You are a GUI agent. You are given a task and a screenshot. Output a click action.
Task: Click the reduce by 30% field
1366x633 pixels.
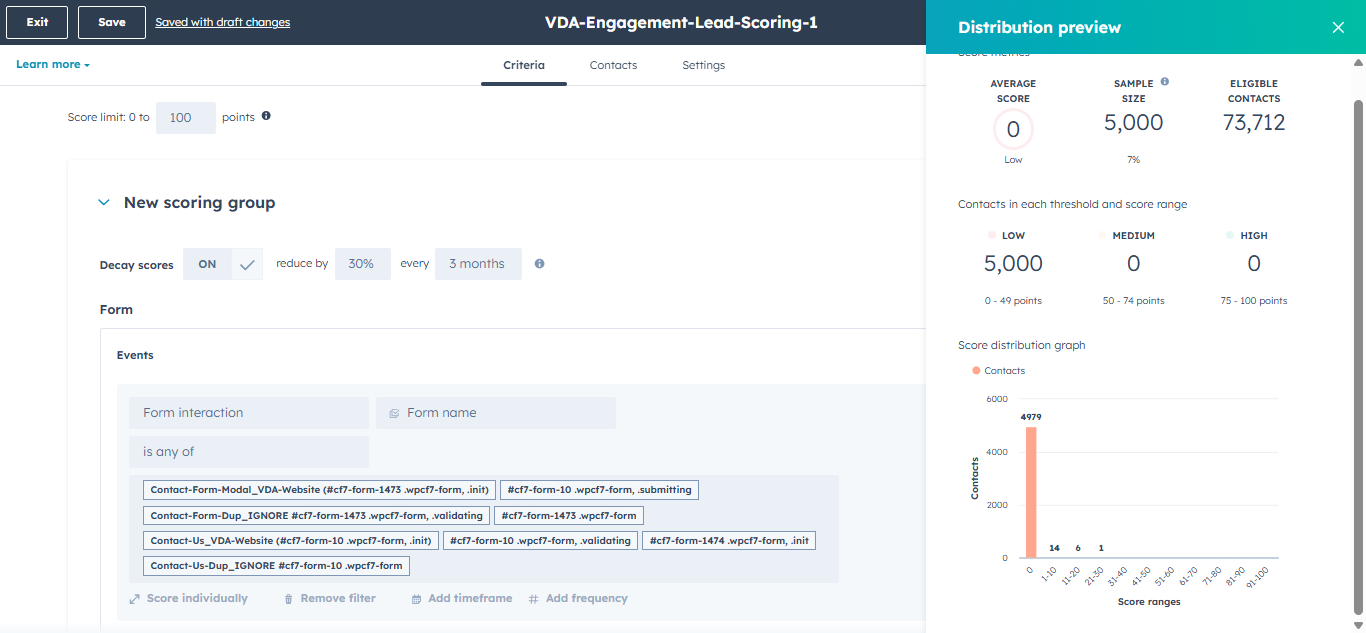[x=362, y=264]
